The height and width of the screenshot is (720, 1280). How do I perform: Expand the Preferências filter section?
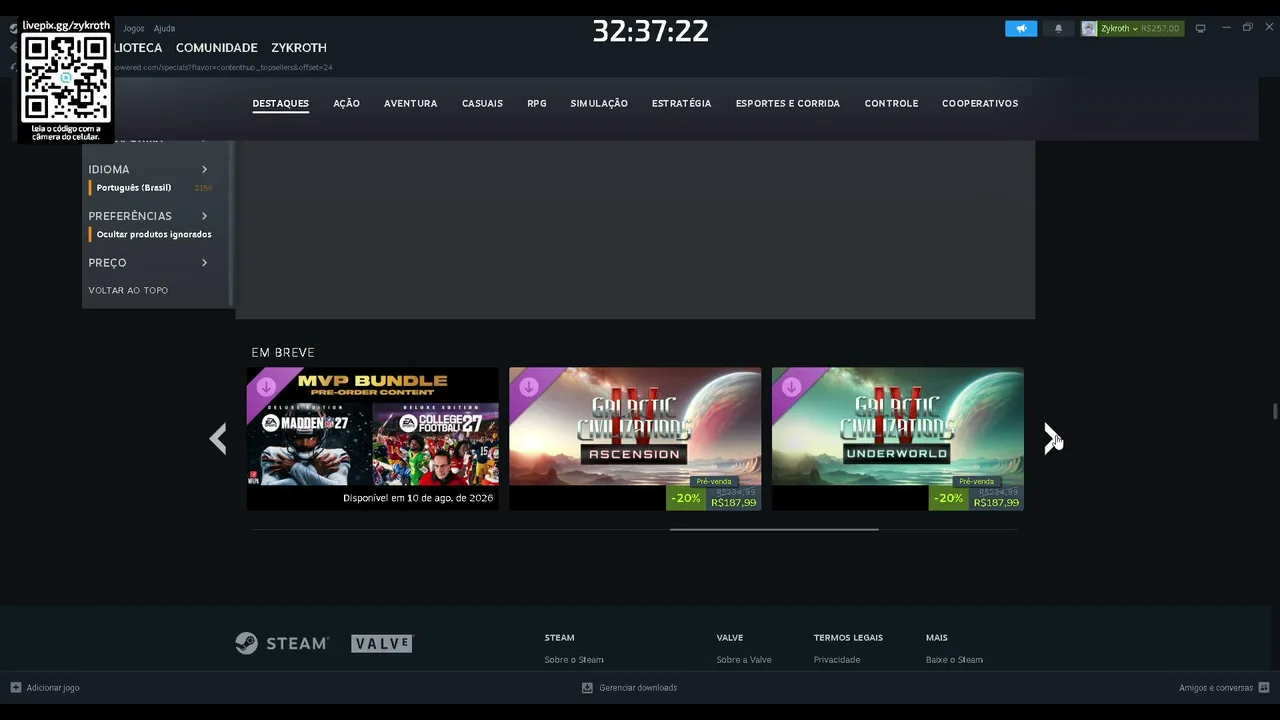(x=149, y=216)
